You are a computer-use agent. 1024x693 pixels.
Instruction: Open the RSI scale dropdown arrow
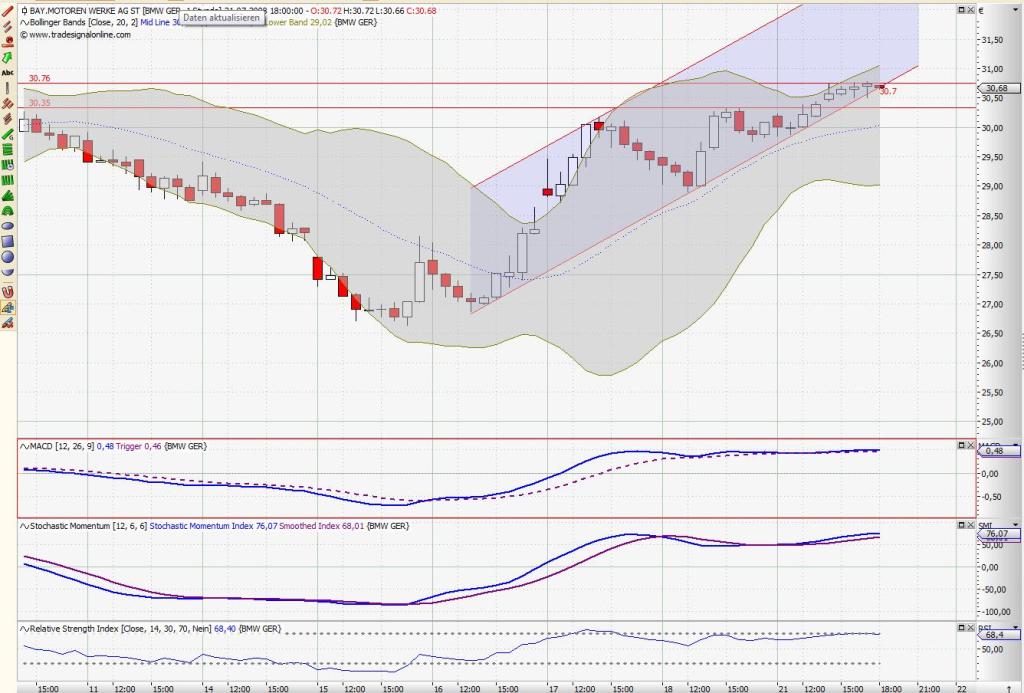1016,628
